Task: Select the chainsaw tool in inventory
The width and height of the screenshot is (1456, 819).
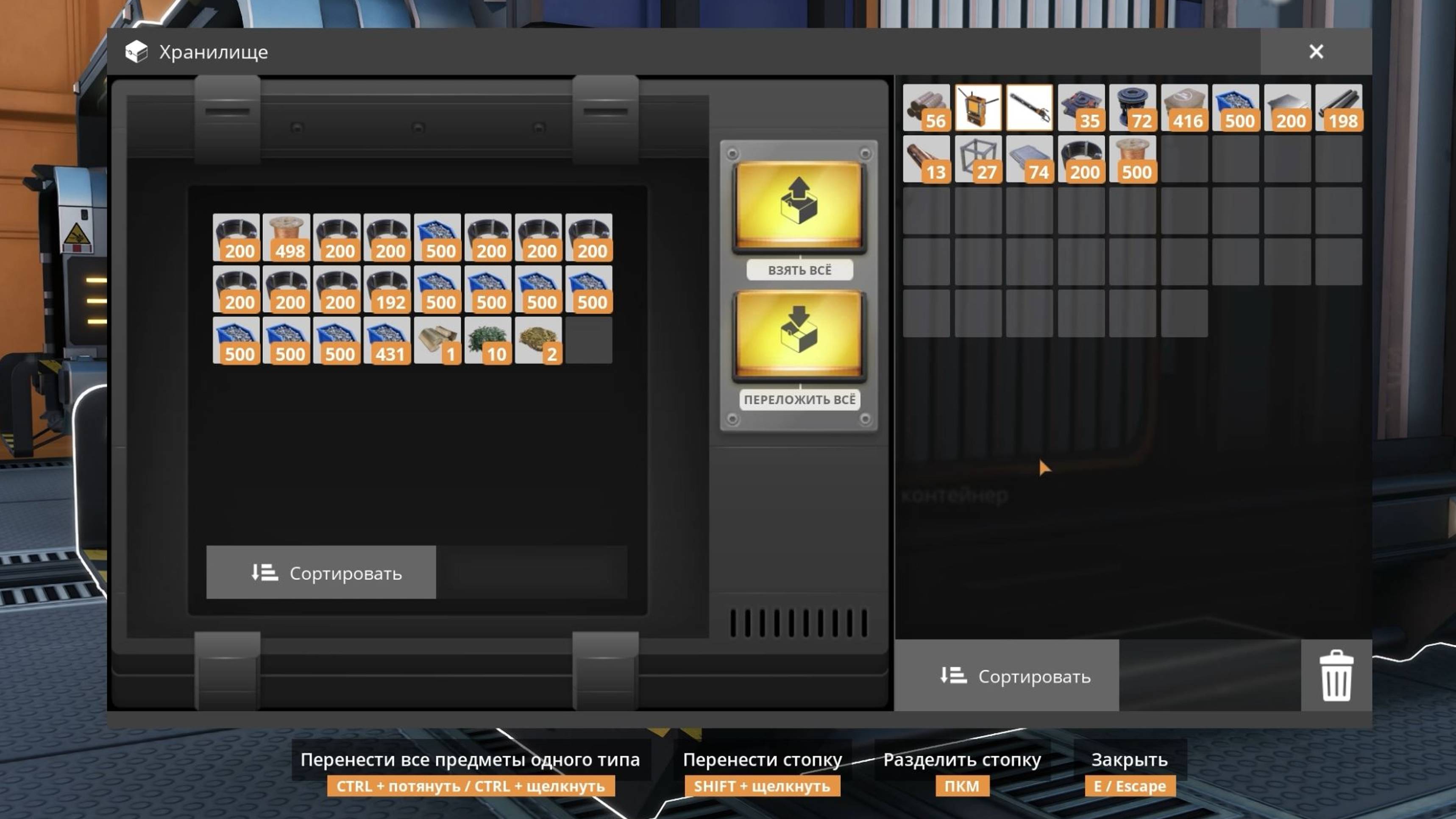Action: pyautogui.click(x=1029, y=107)
